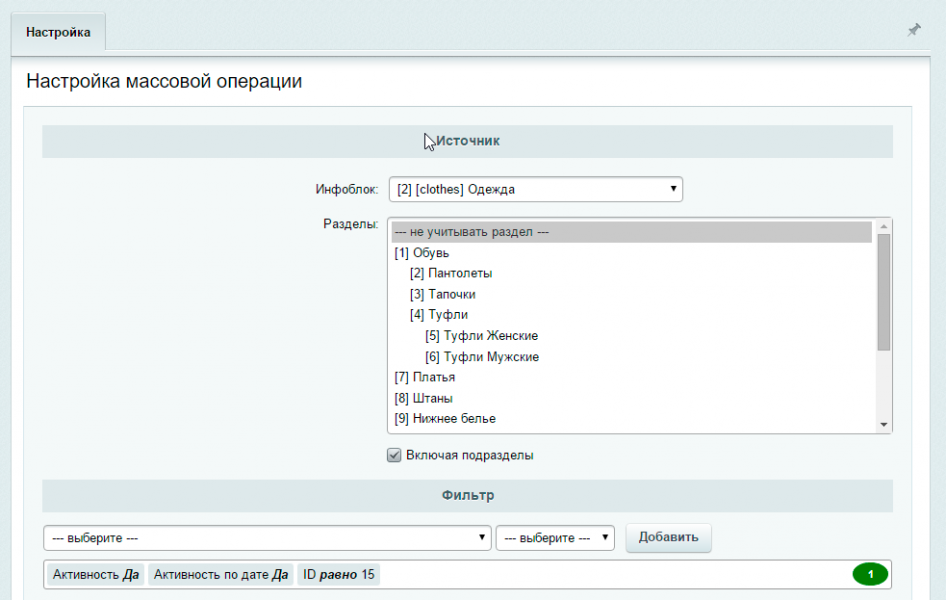
Task: Open the small filter condition dropdown
Action: click(x=555, y=538)
